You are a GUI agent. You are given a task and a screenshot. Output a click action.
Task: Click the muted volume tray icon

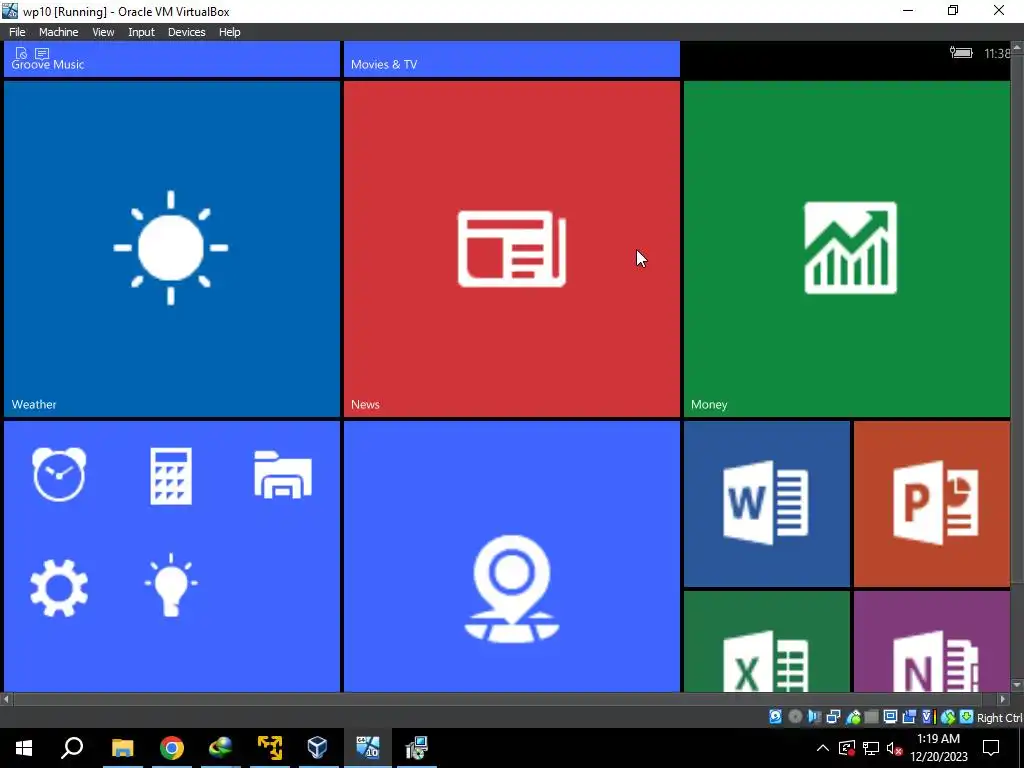pyautogui.click(x=895, y=748)
